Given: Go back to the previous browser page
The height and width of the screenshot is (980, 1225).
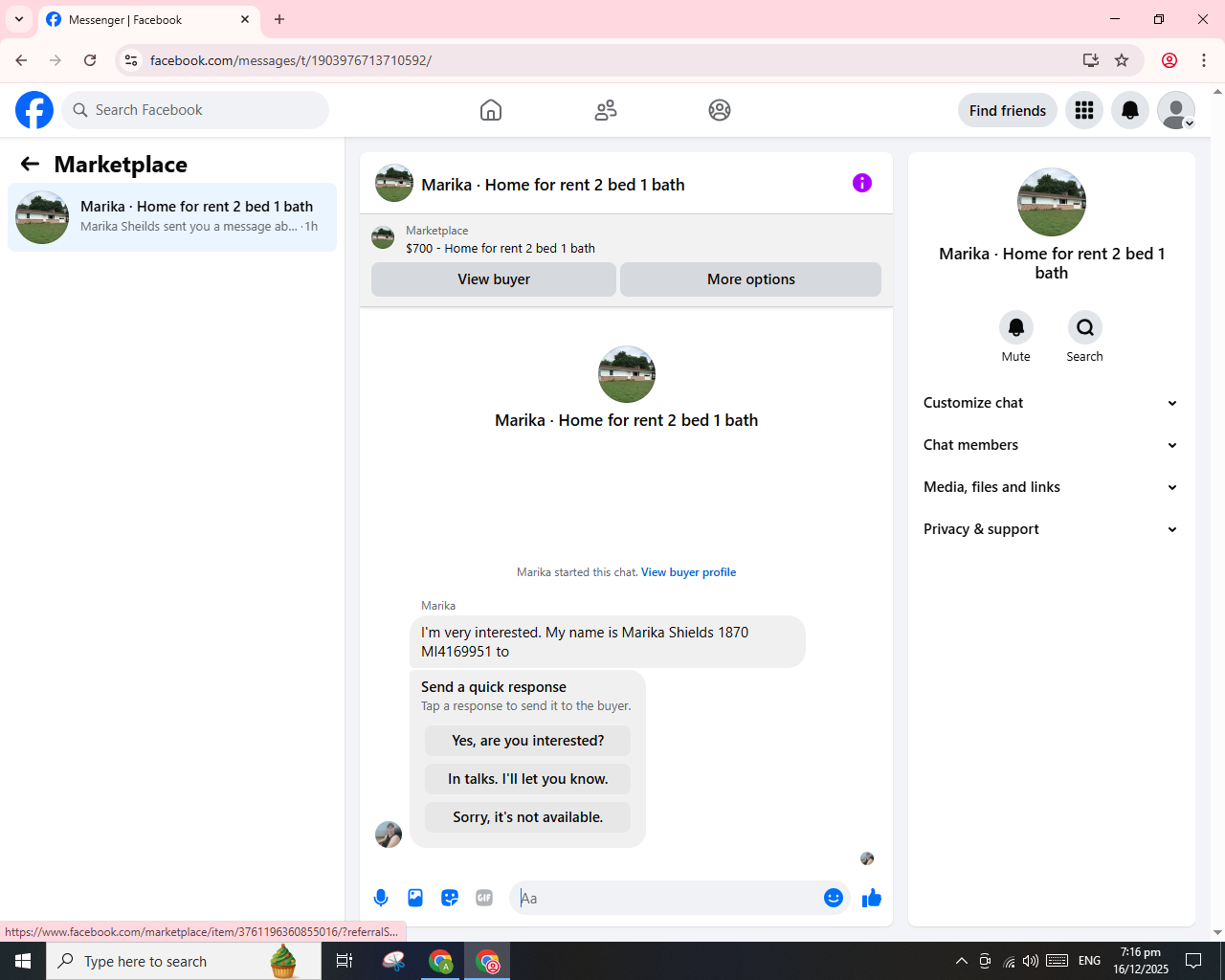Looking at the screenshot, I should pos(21,60).
